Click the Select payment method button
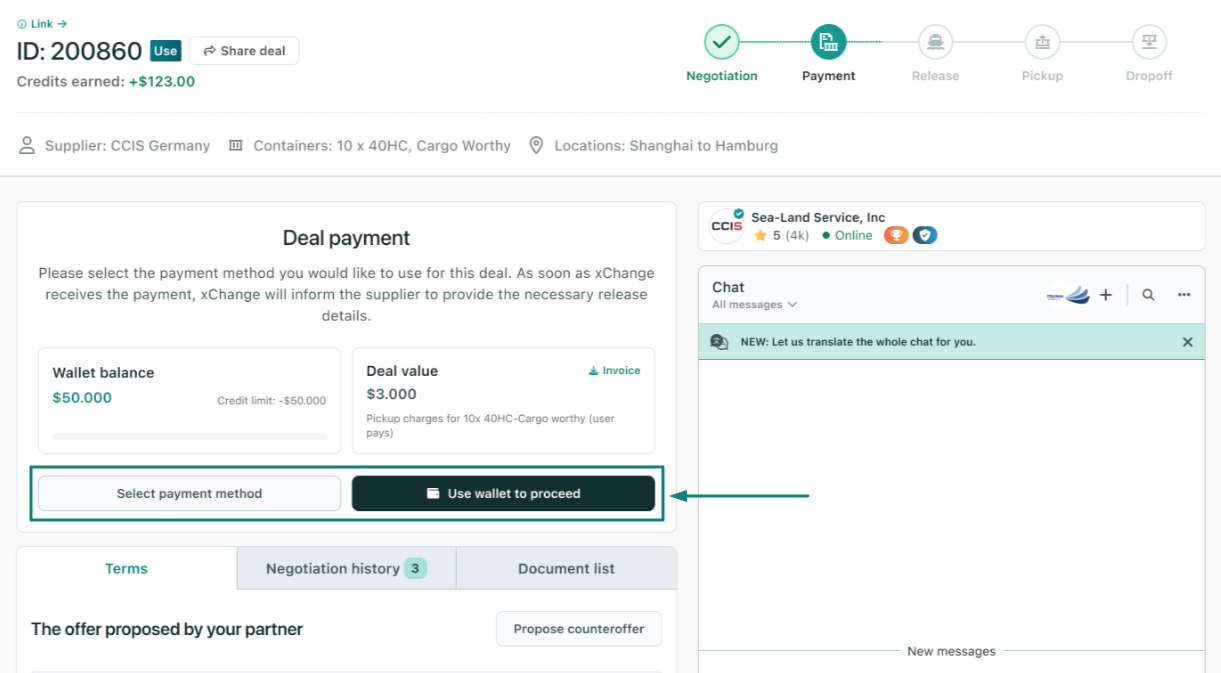This screenshot has width=1221, height=673. click(189, 493)
